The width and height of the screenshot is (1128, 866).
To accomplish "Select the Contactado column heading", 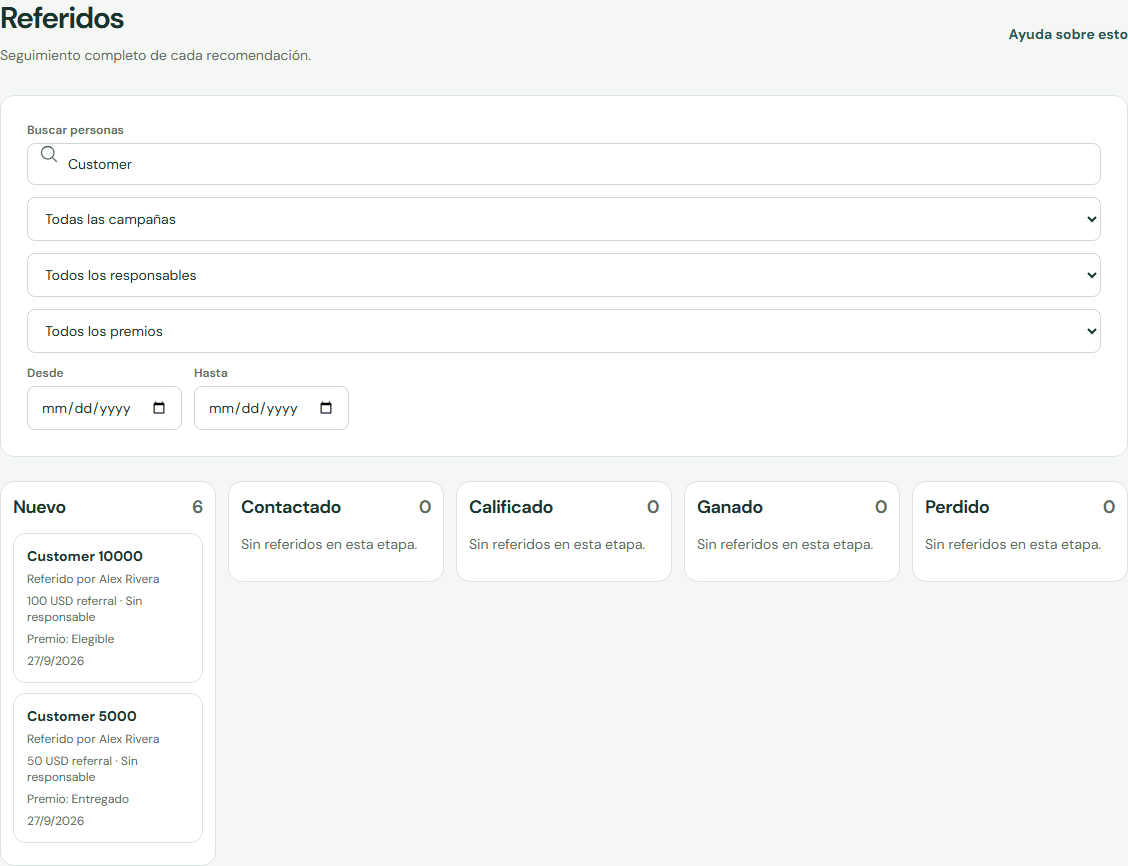I will (x=291, y=507).
